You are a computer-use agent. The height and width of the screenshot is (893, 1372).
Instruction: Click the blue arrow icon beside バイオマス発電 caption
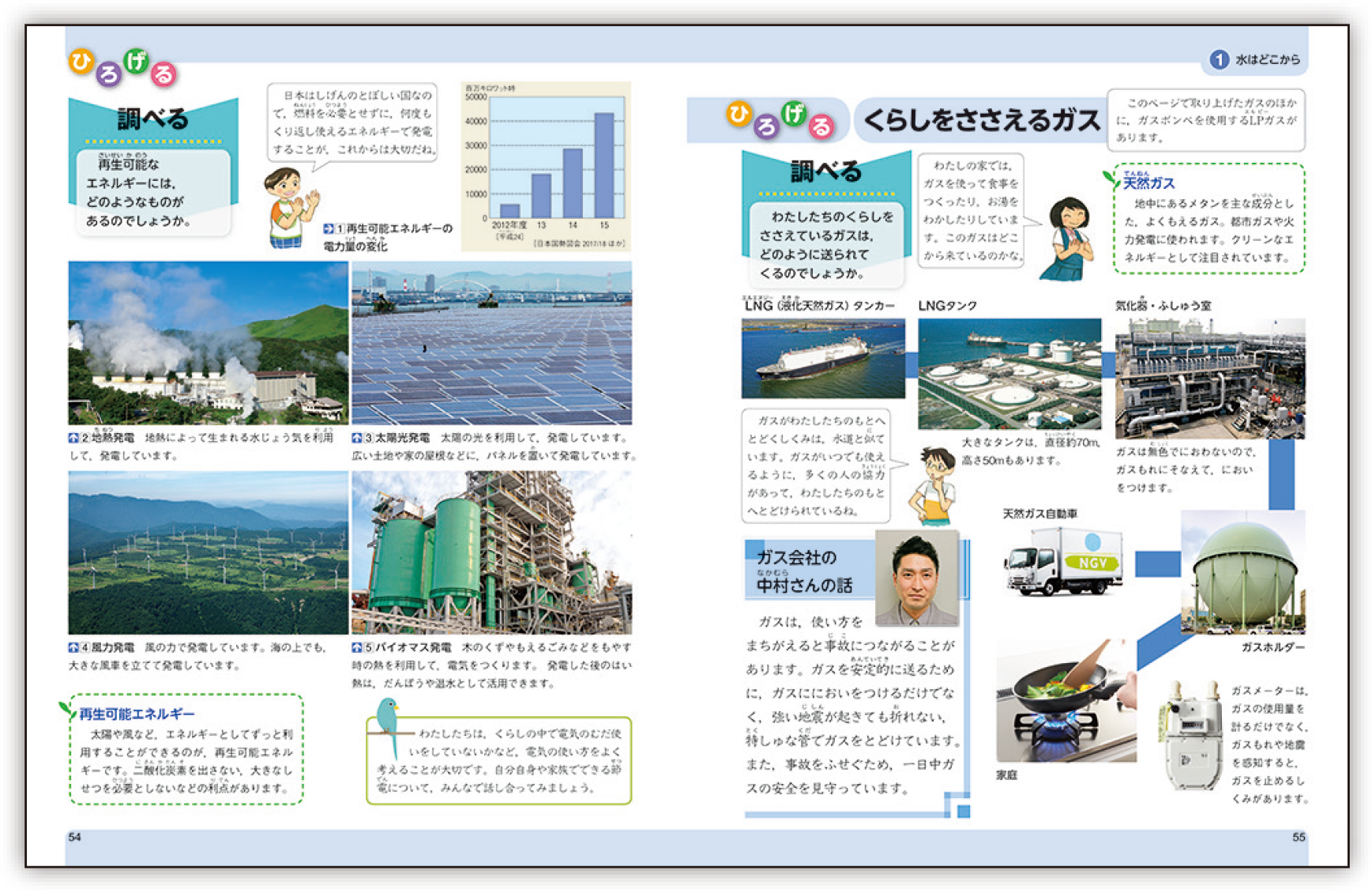click(357, 648)
